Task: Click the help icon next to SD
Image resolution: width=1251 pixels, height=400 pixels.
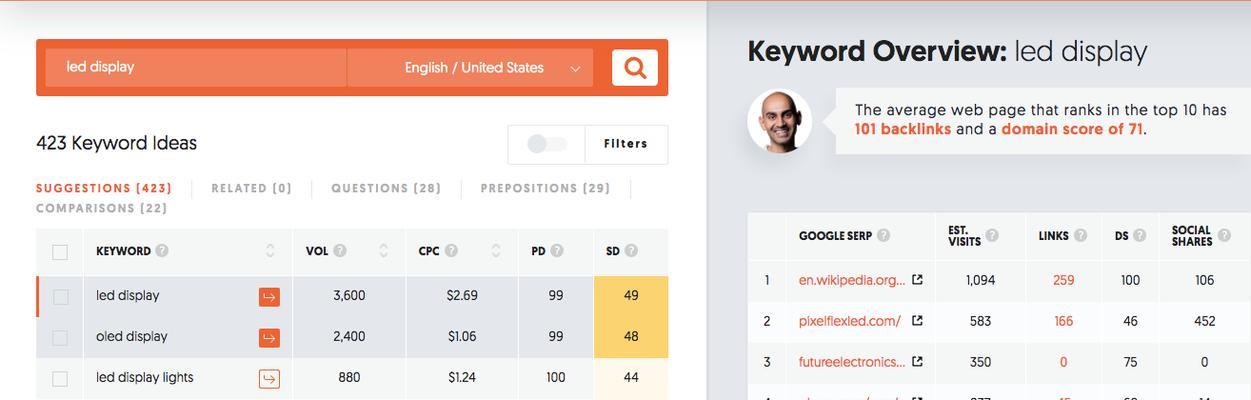Action: (x=631, y=251)
